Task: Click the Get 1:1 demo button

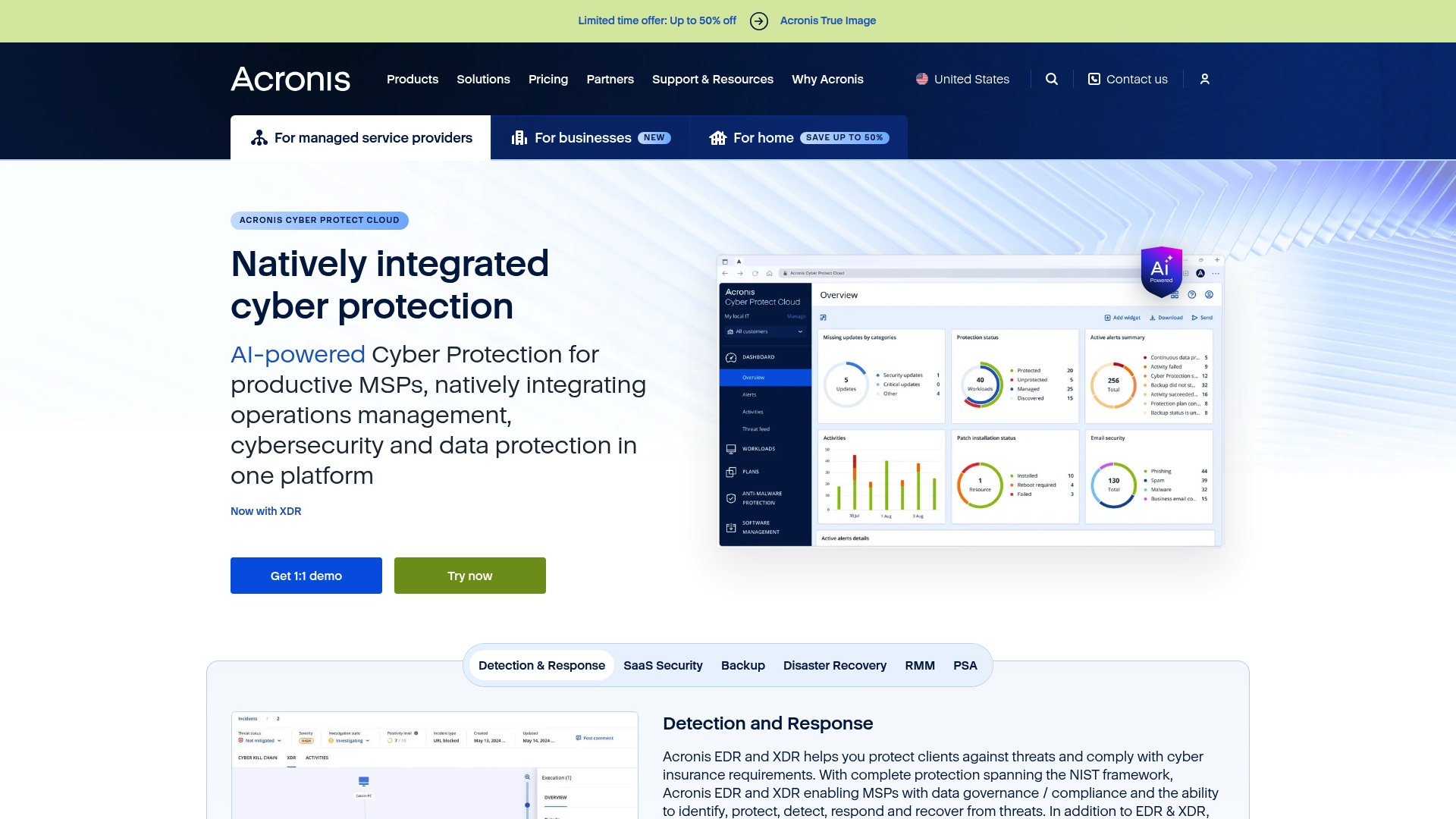Action: [306, 576]
